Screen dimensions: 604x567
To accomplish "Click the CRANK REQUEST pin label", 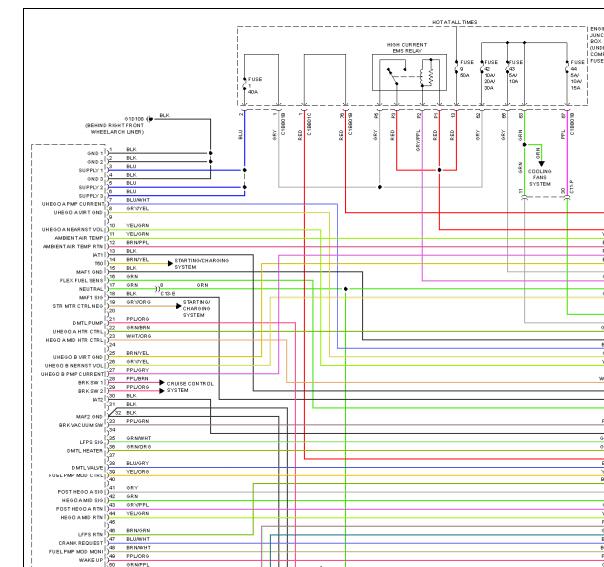I will coord(81,543).
